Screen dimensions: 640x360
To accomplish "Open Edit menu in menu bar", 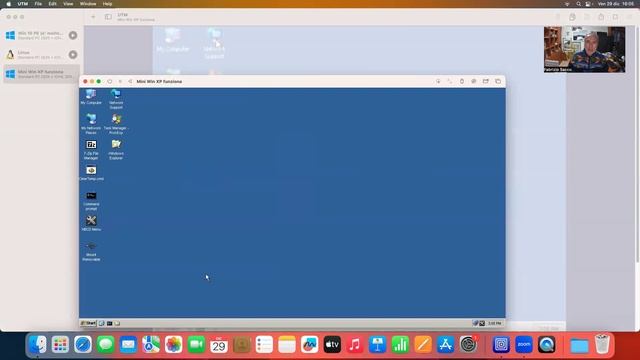I will [53, 4].
